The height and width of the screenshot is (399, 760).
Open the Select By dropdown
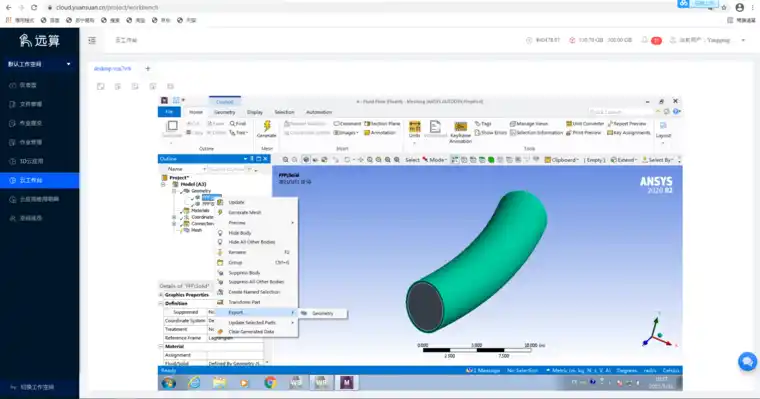658,160
